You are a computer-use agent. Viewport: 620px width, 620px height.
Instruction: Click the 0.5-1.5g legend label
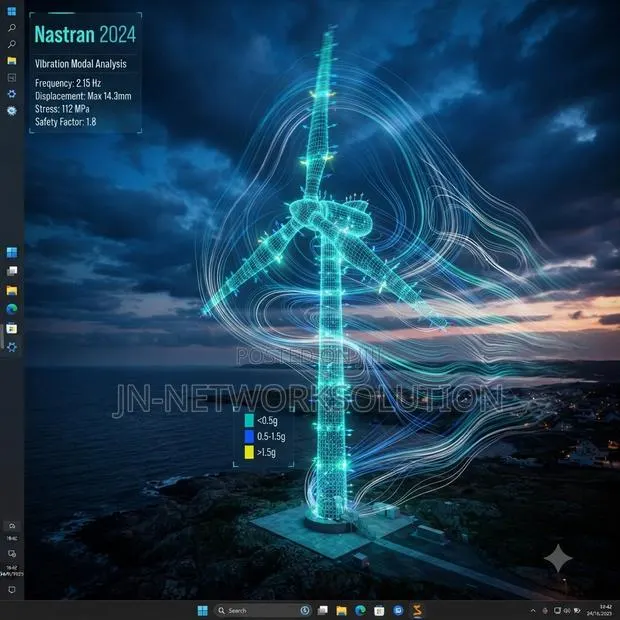(x=271, y=436)
